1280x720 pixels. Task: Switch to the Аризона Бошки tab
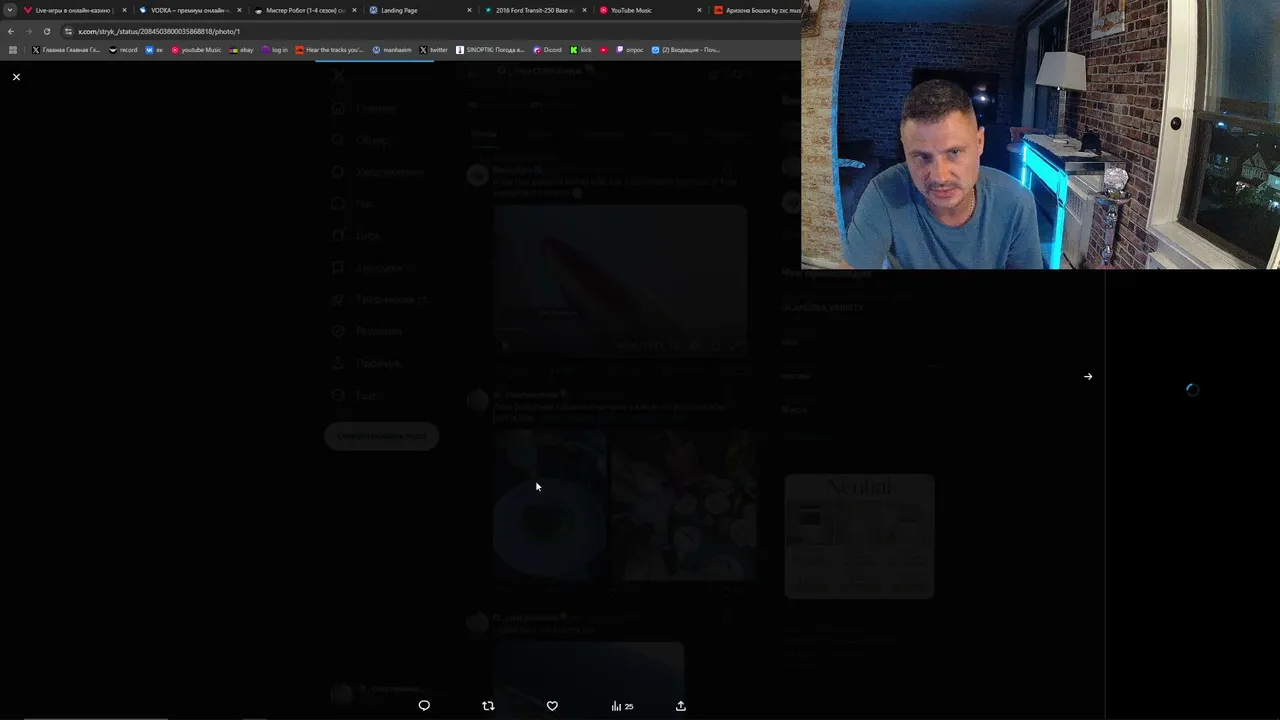point(756,10)
